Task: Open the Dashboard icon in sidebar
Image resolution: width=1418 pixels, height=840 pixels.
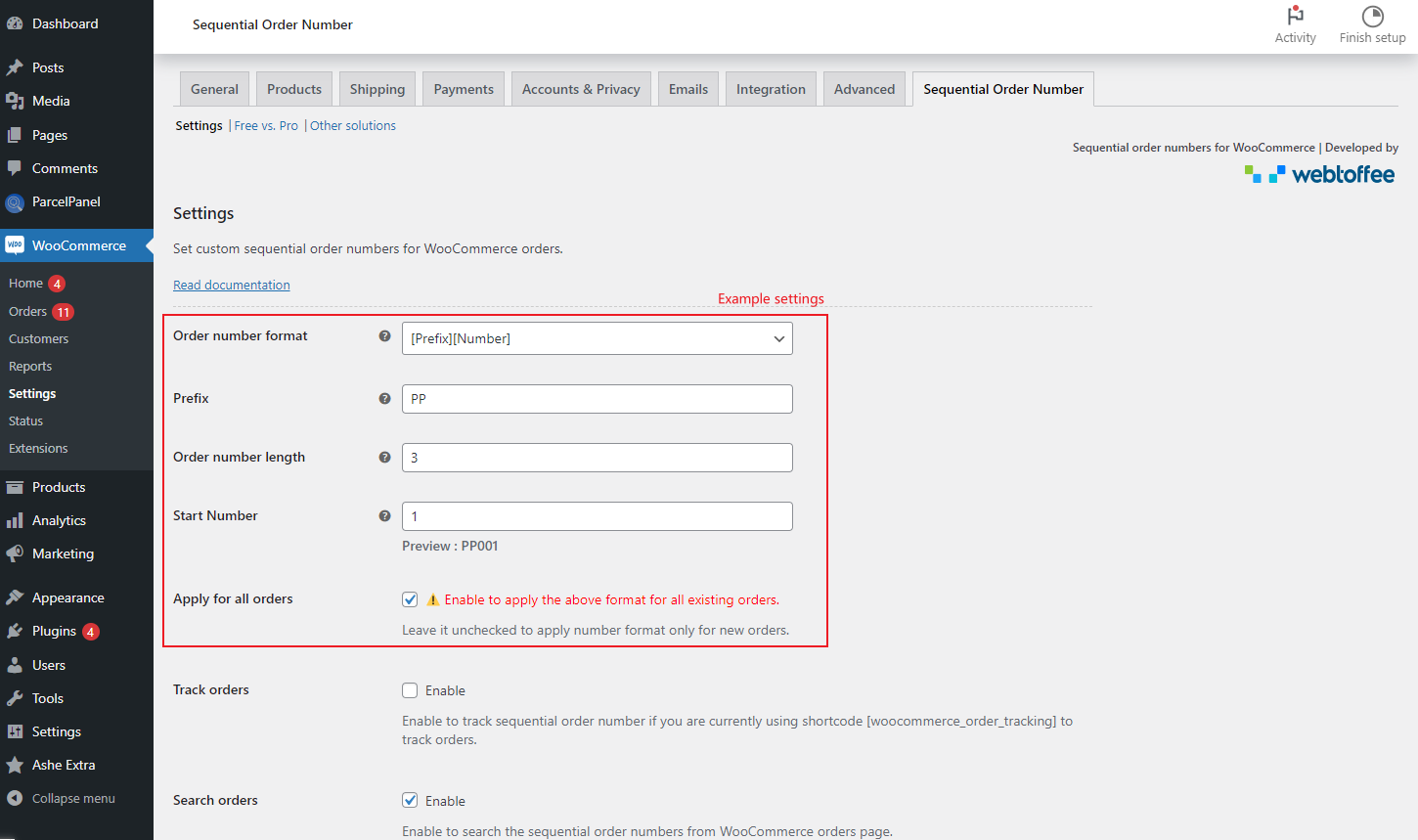Action: pos(15,23)
